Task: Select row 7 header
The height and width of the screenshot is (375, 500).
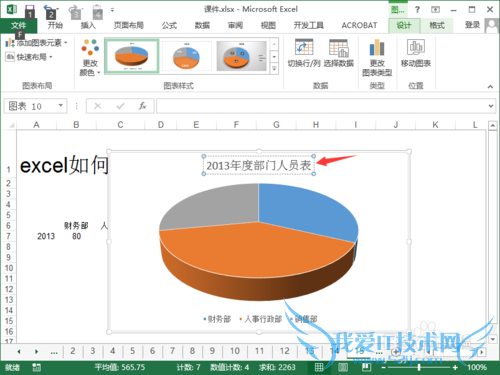Action: [9, 236]
